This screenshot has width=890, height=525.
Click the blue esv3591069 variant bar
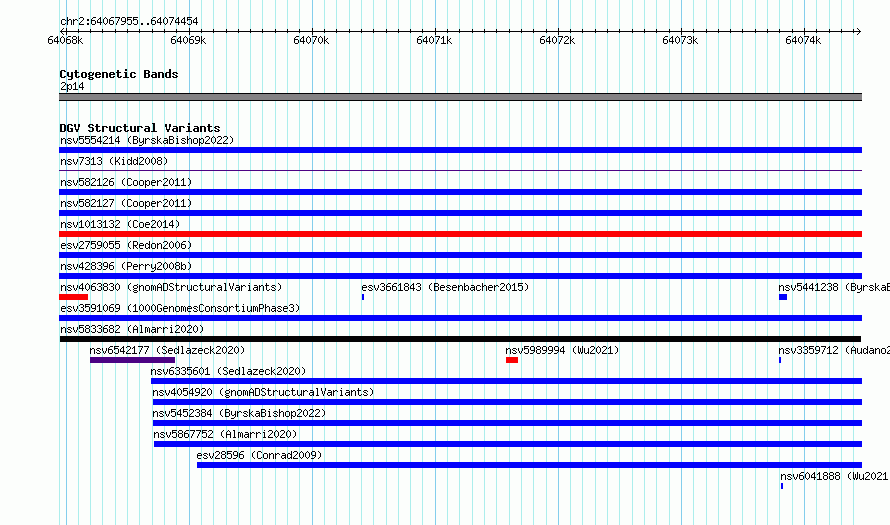(460, 318)
